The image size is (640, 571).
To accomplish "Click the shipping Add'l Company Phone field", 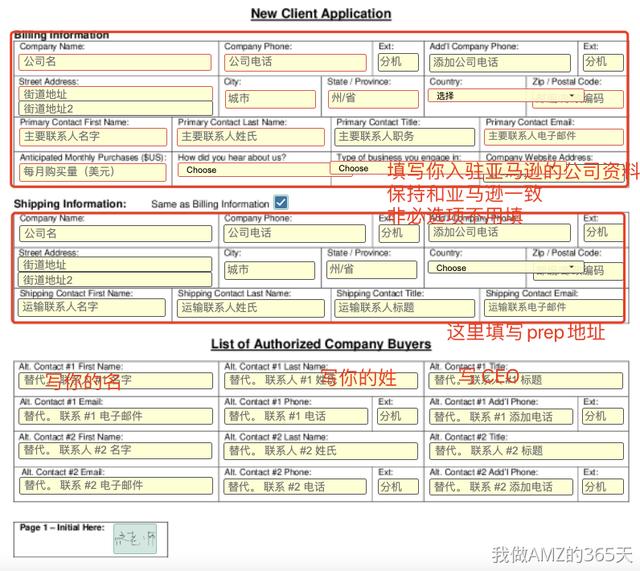I will (500, 233).
